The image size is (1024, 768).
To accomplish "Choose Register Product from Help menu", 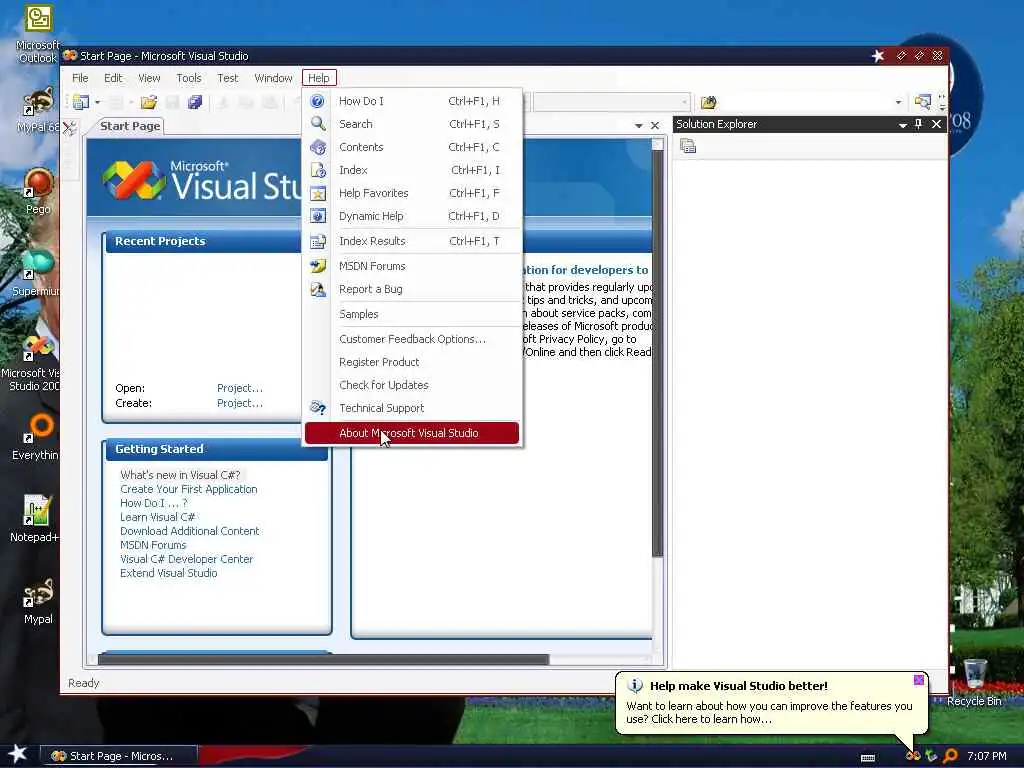I will pos(412,362).
